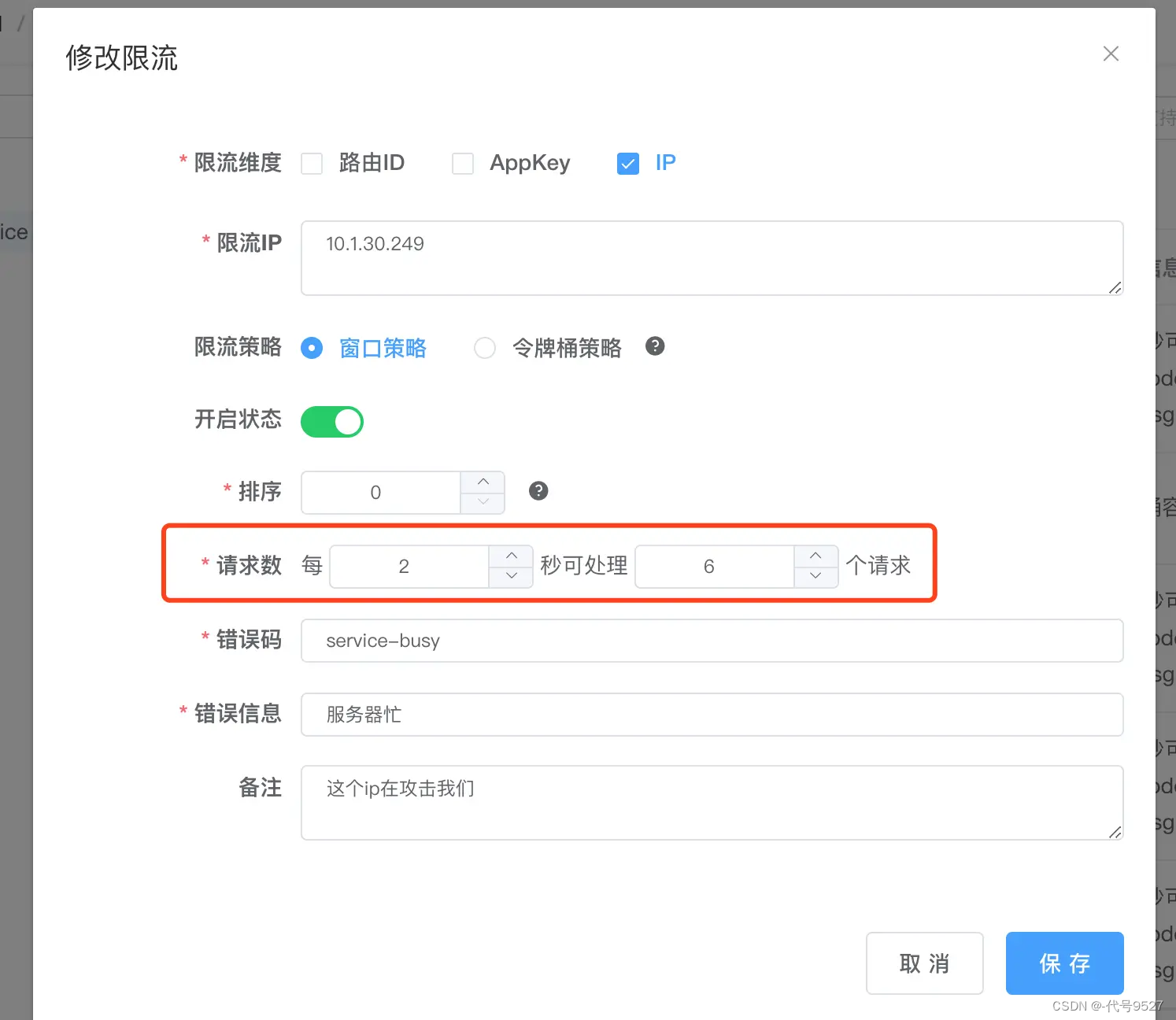Decrease the seconds value with down arrow
This screenshot has height=1020, width=1176.
(x=512, y=577)
